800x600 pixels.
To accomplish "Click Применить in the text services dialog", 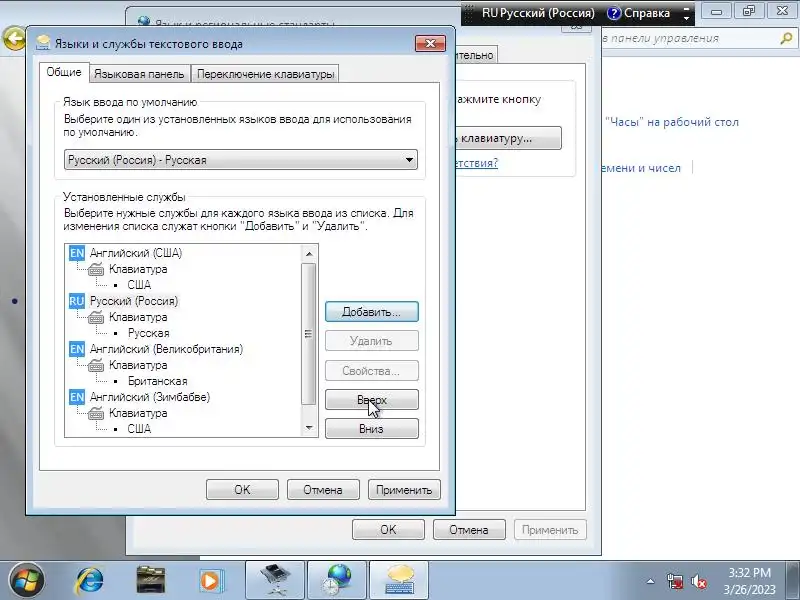I will tap(404, 490).
